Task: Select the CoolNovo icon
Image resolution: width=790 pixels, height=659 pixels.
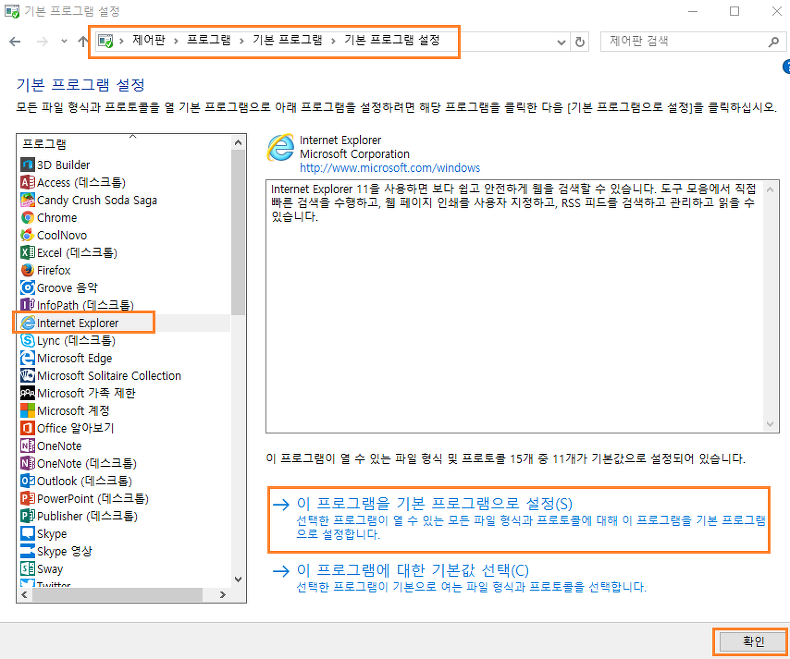Action: 27,235
